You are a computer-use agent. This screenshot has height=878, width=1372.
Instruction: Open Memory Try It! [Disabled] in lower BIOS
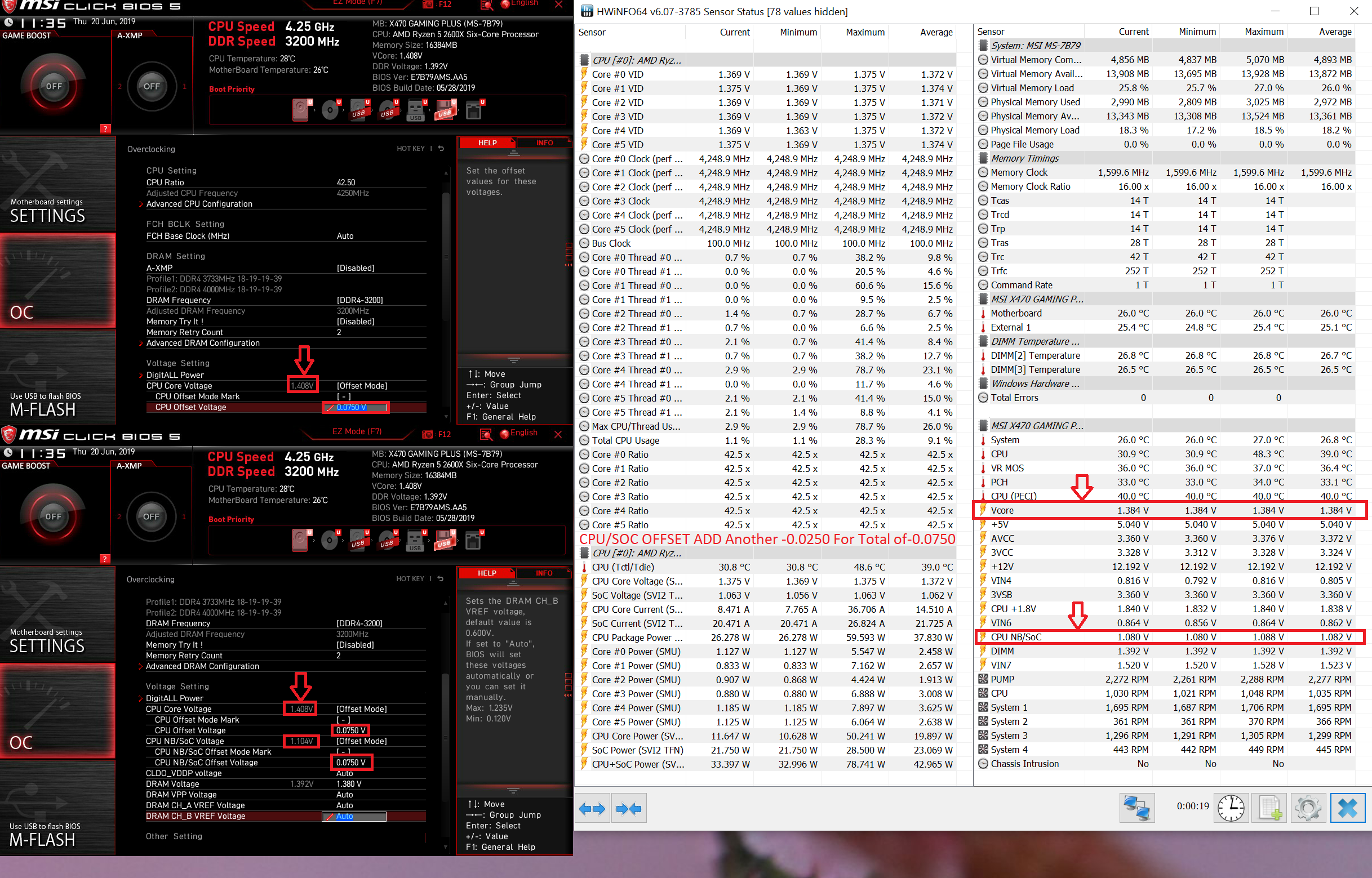pyautogui.click(x=354, y=645)
